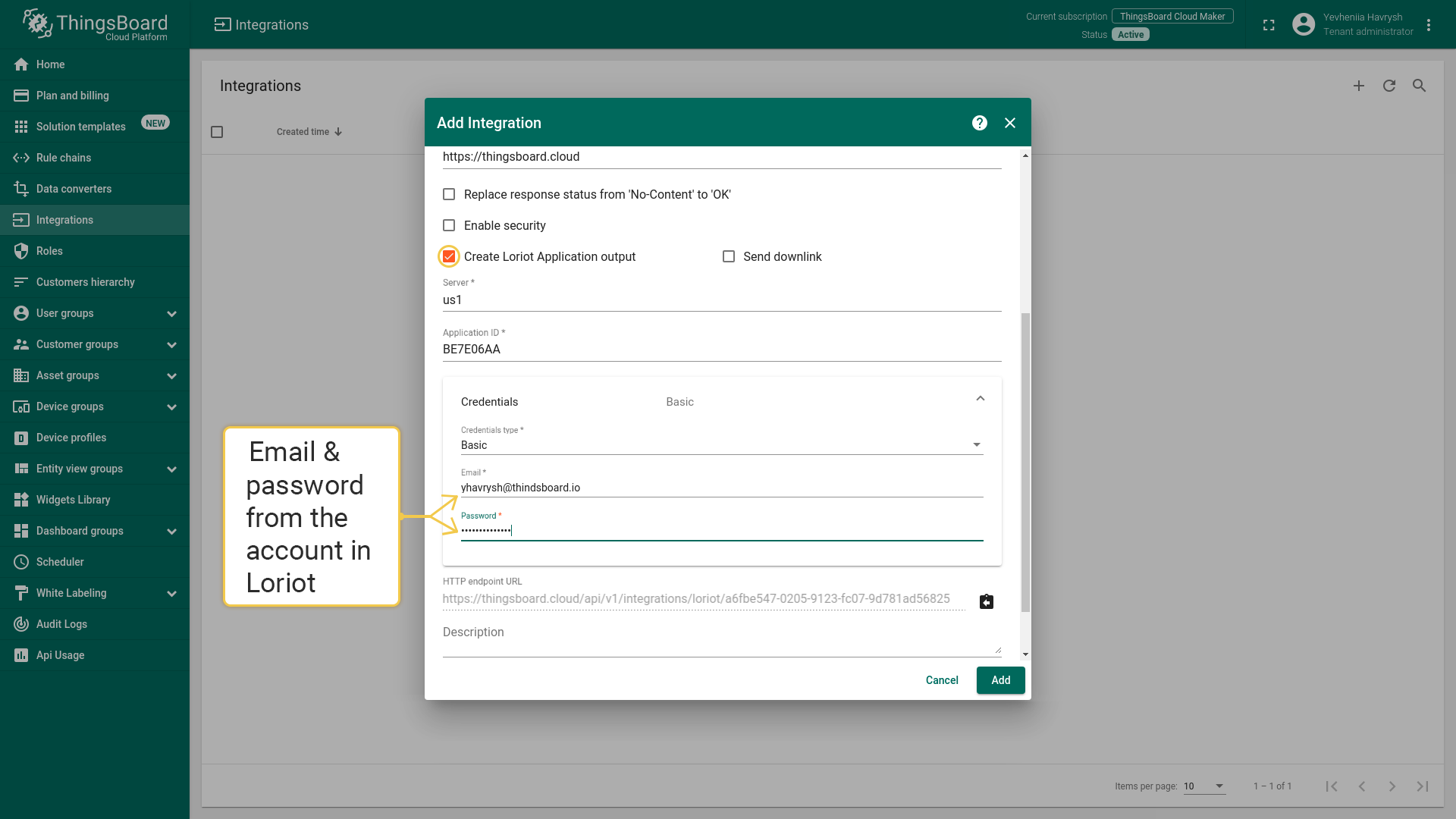Open the user account avatar
Image resolution: width=1456 pixels, height=819 pixels.
click(x=1304, y=24)
